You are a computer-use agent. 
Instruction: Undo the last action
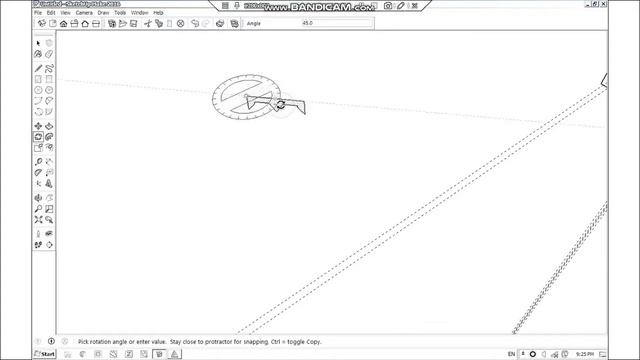(x=195, y=24)
